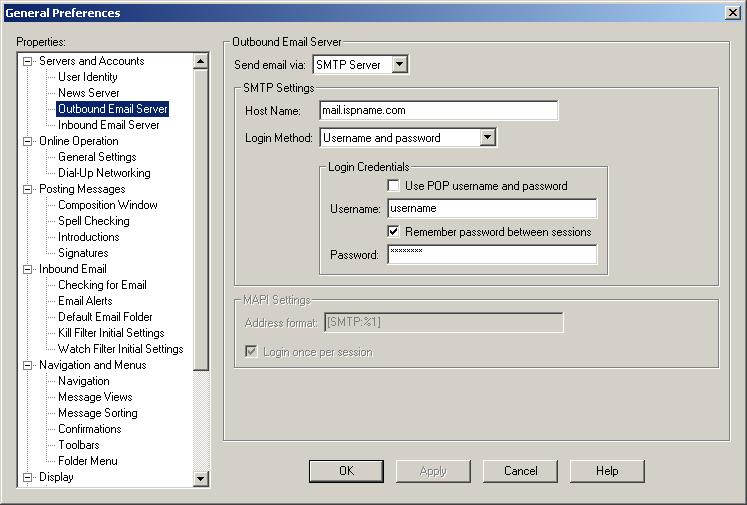
Task: Select News Server in the properties tree
Action: pyautogui.click(x=88, y=93)
